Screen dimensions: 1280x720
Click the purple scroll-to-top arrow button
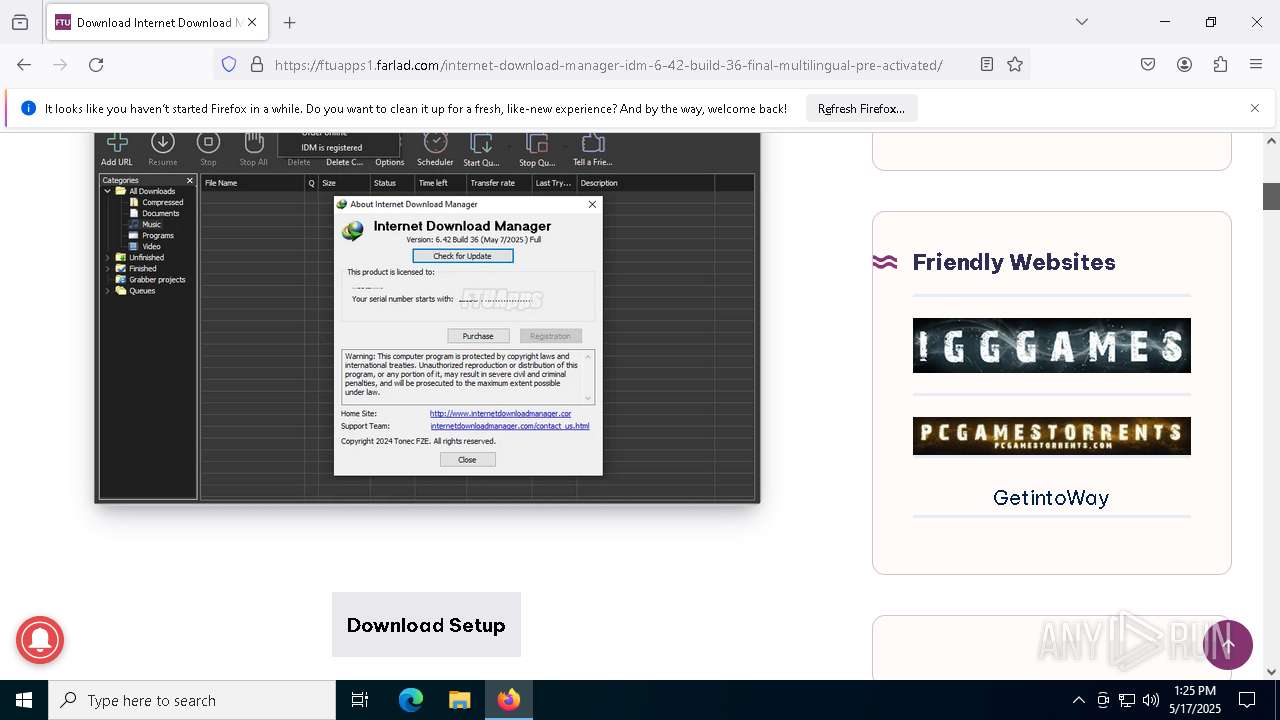pyautogui.click(x=1228, y=645)
